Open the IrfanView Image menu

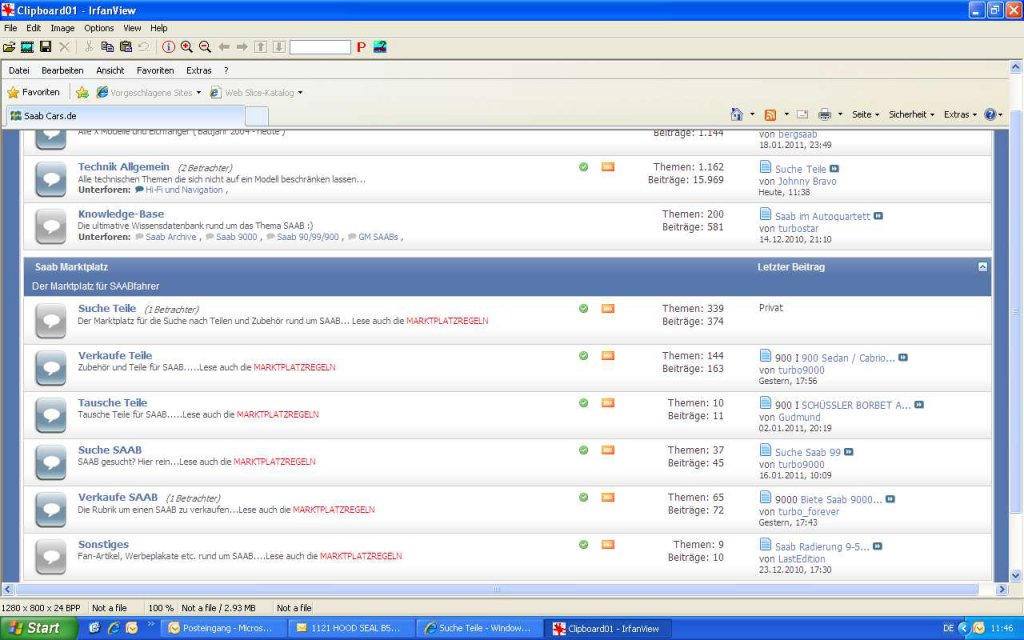pyautogui.click(x=63, y=28)
